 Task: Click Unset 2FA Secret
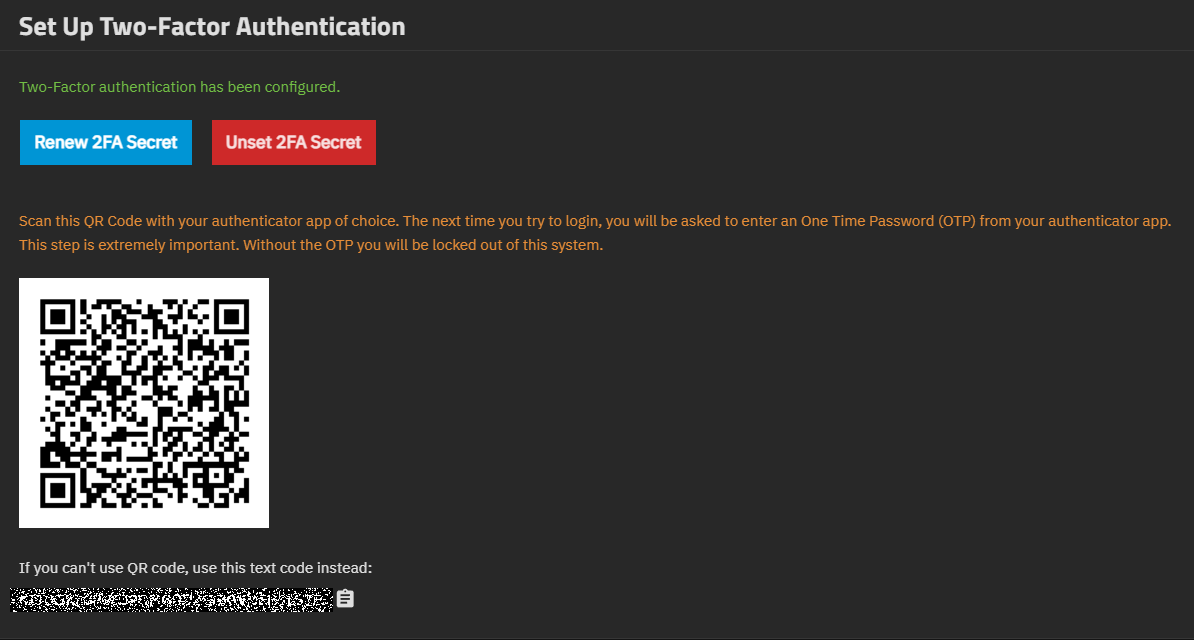tap(293, 142)
